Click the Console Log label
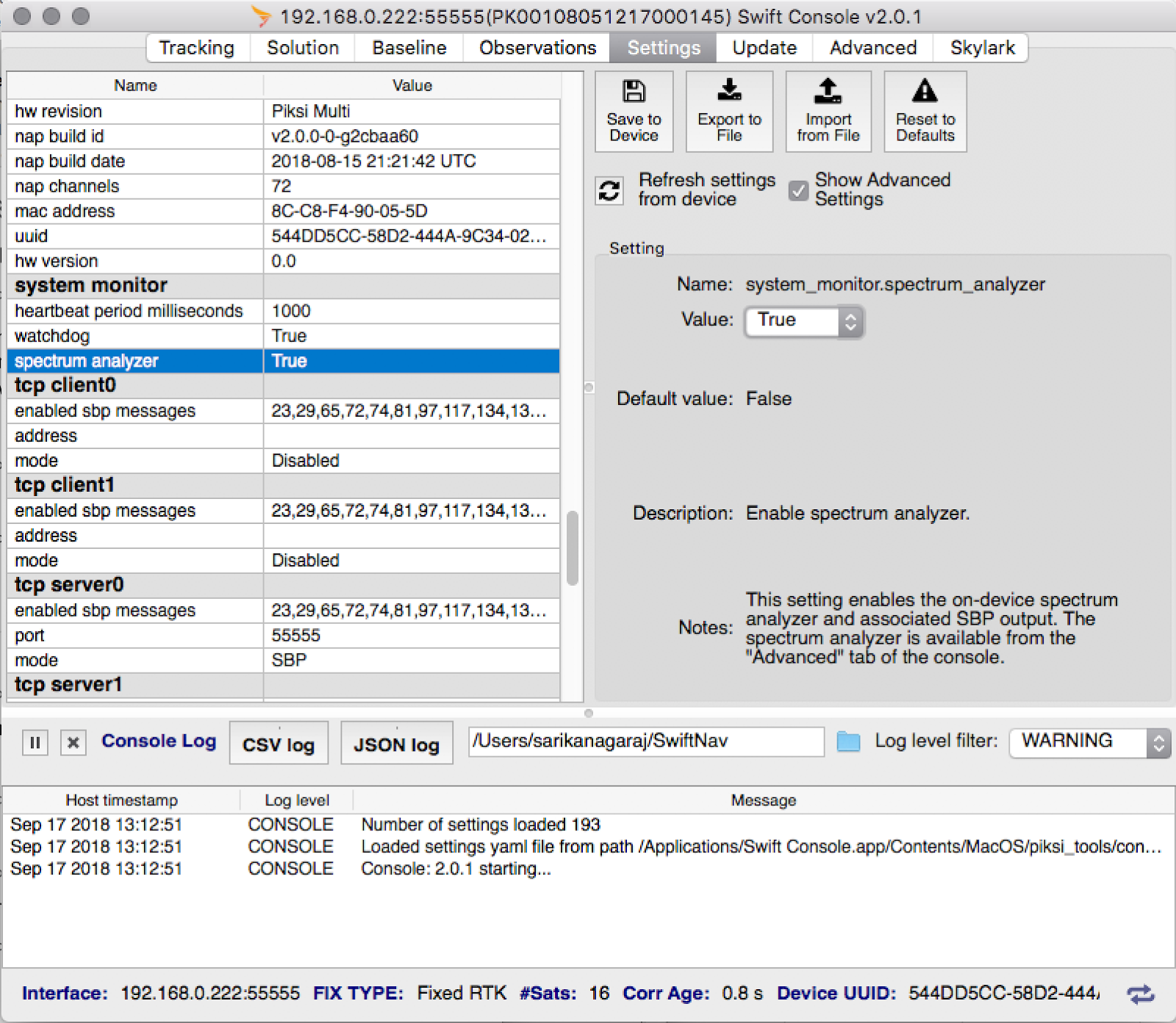 click(x=159, y=741)
